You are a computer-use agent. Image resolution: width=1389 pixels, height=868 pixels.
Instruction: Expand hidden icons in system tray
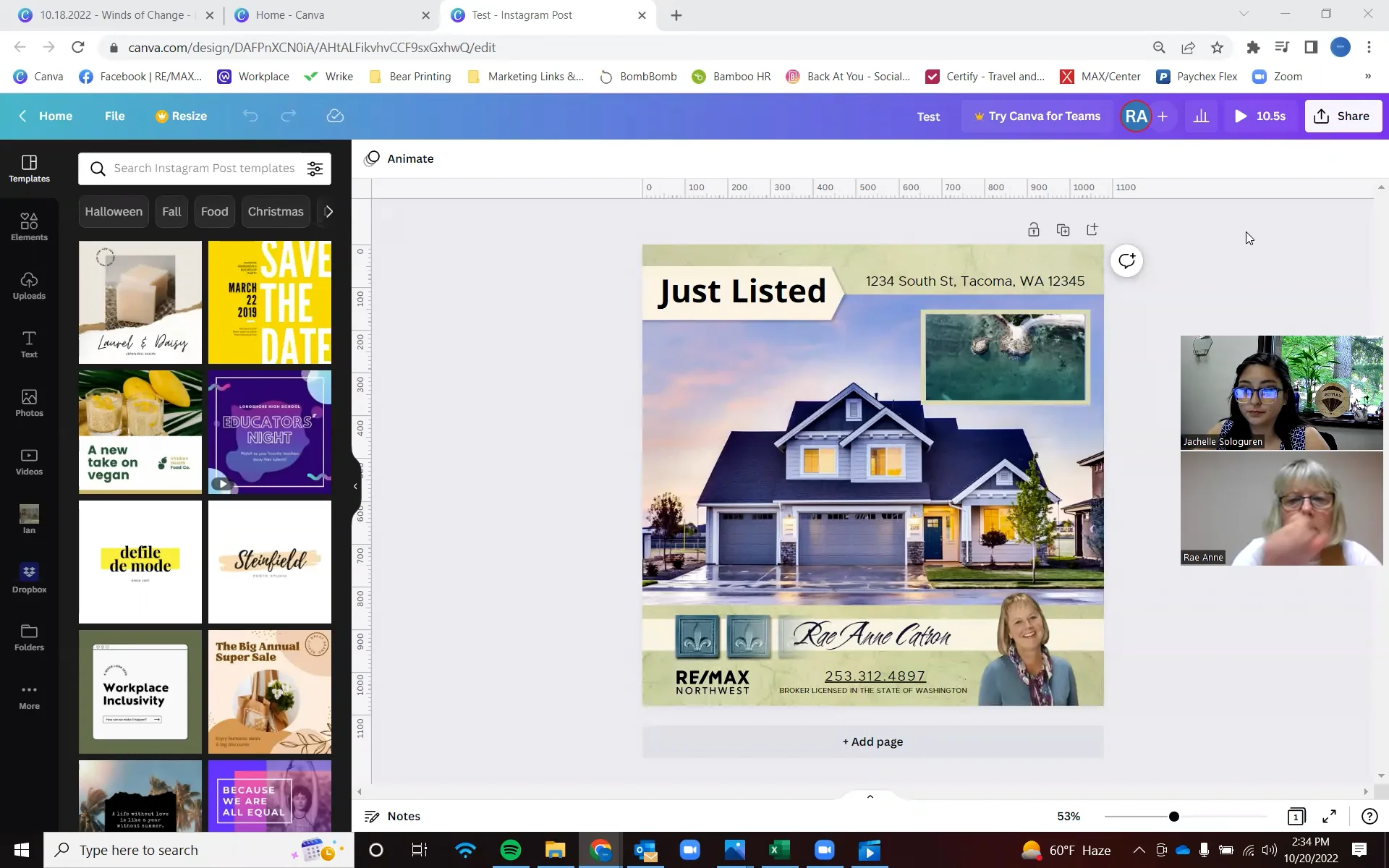coord(1138,850)
